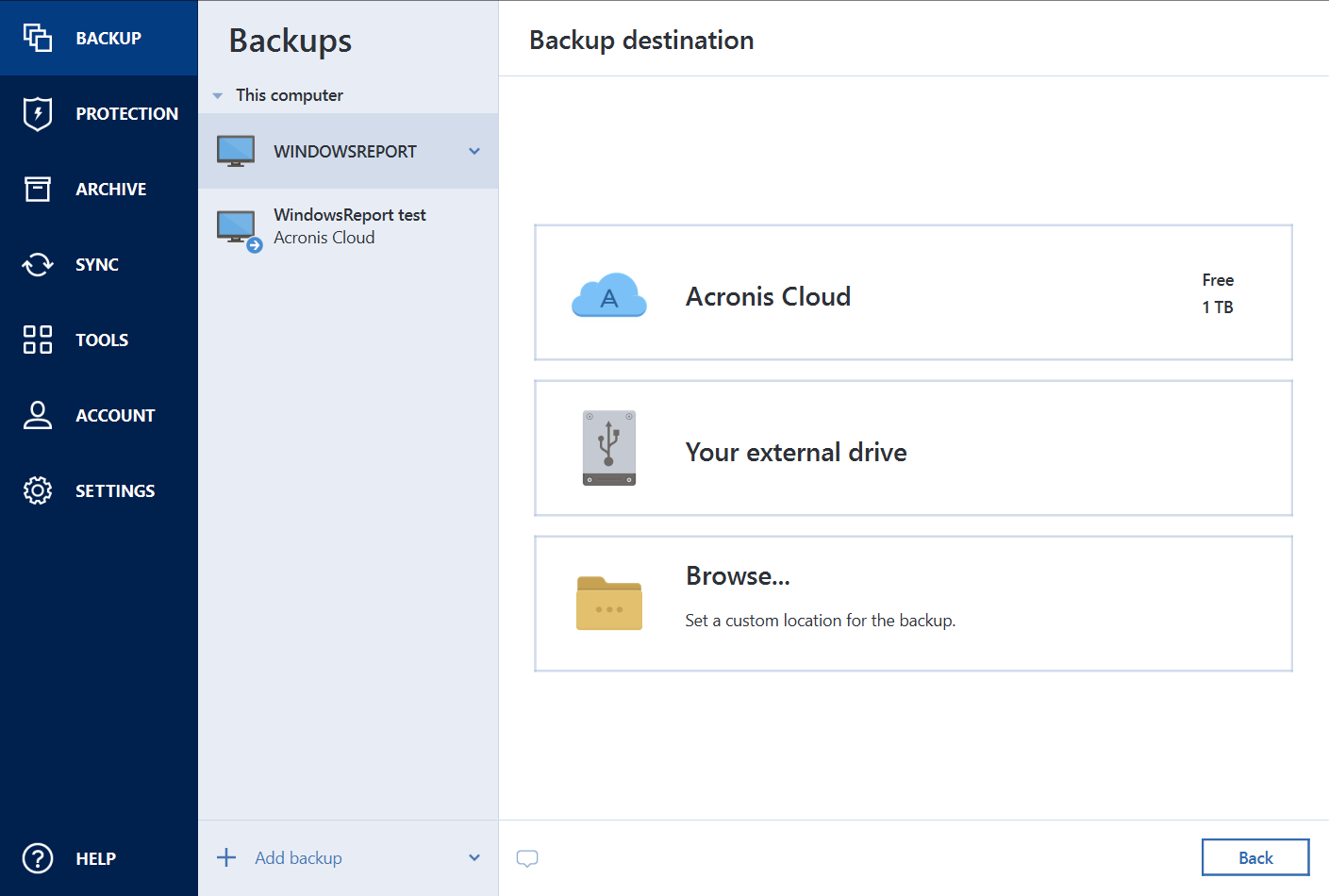1329x896 pixels.
Task: Click the comment bubble icon
Action: [x=527, y=858]
